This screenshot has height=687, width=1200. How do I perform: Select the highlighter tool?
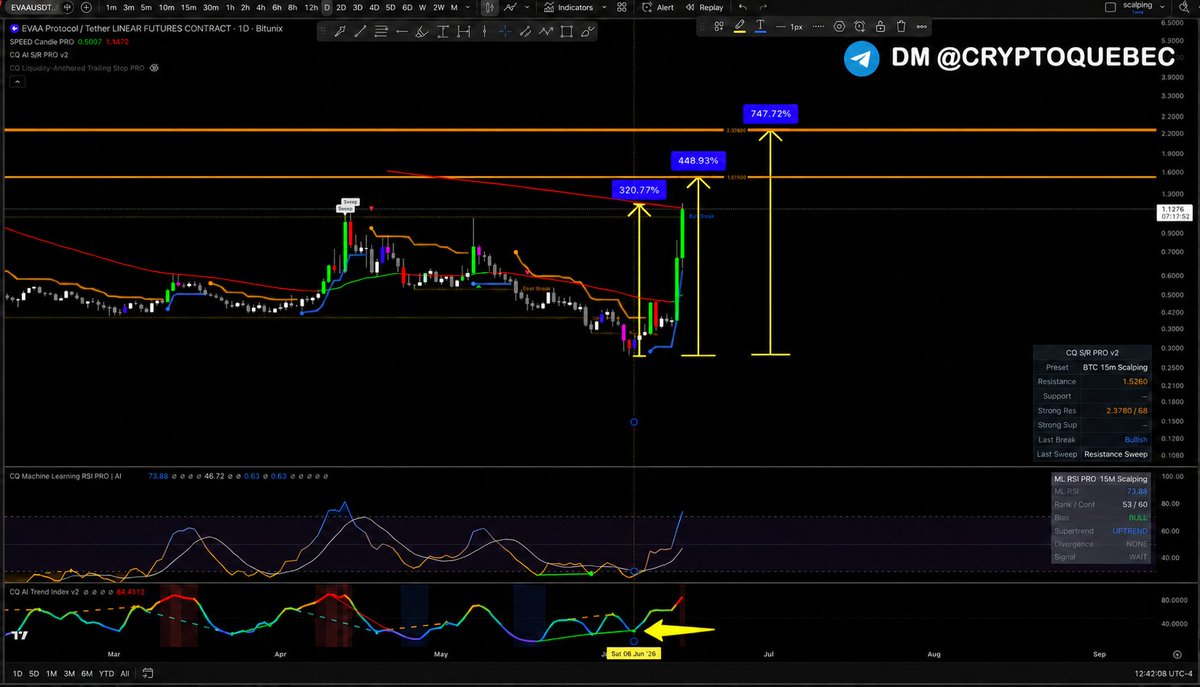point(421,32)
